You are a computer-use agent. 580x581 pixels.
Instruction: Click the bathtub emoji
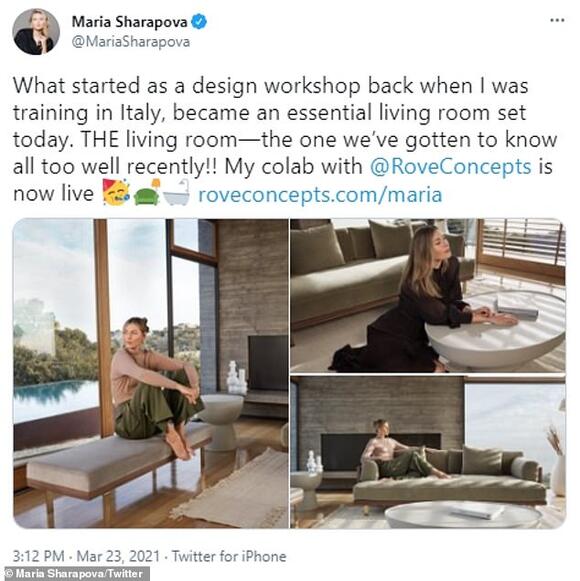176,193
